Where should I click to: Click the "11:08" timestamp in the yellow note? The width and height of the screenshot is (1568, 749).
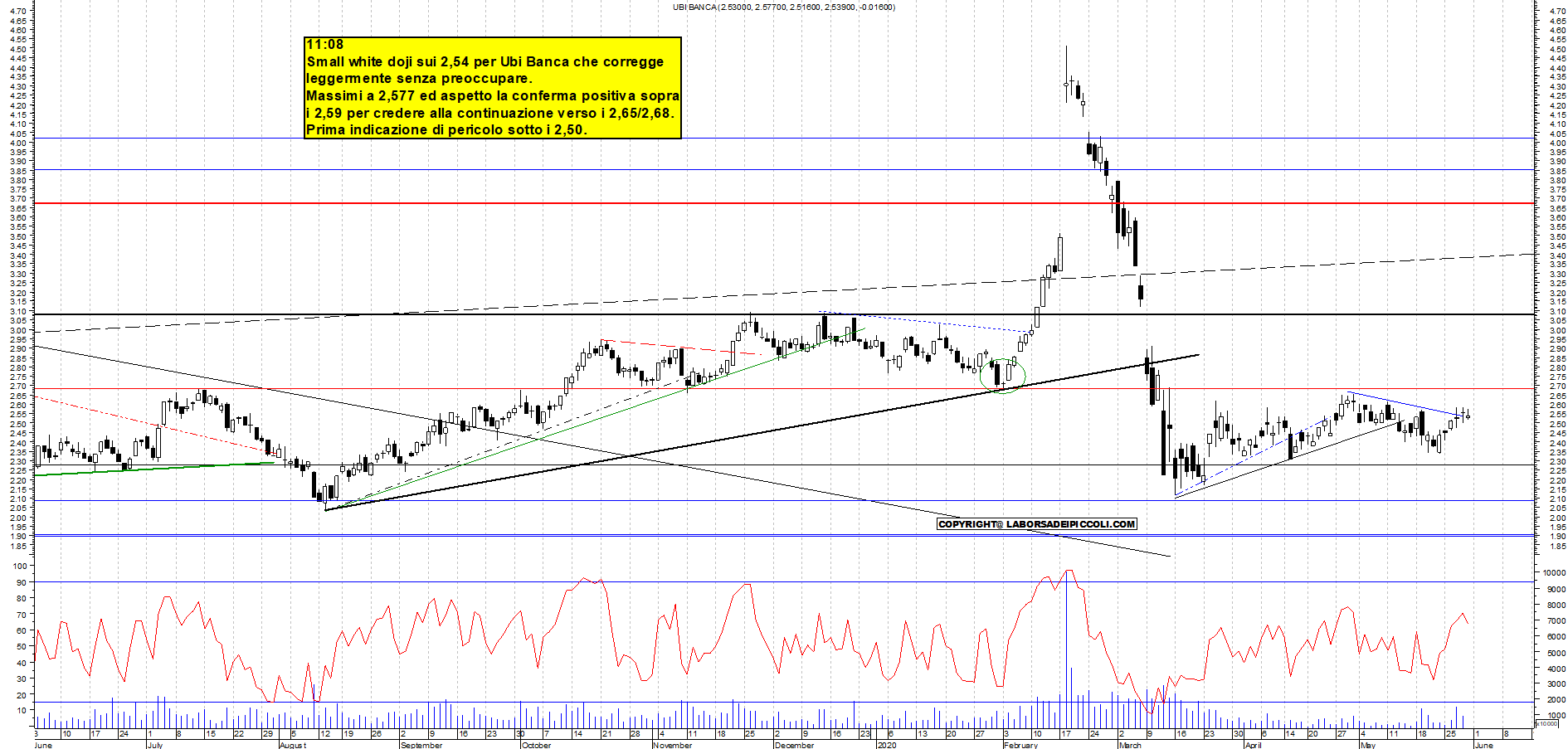click(324, 45)
